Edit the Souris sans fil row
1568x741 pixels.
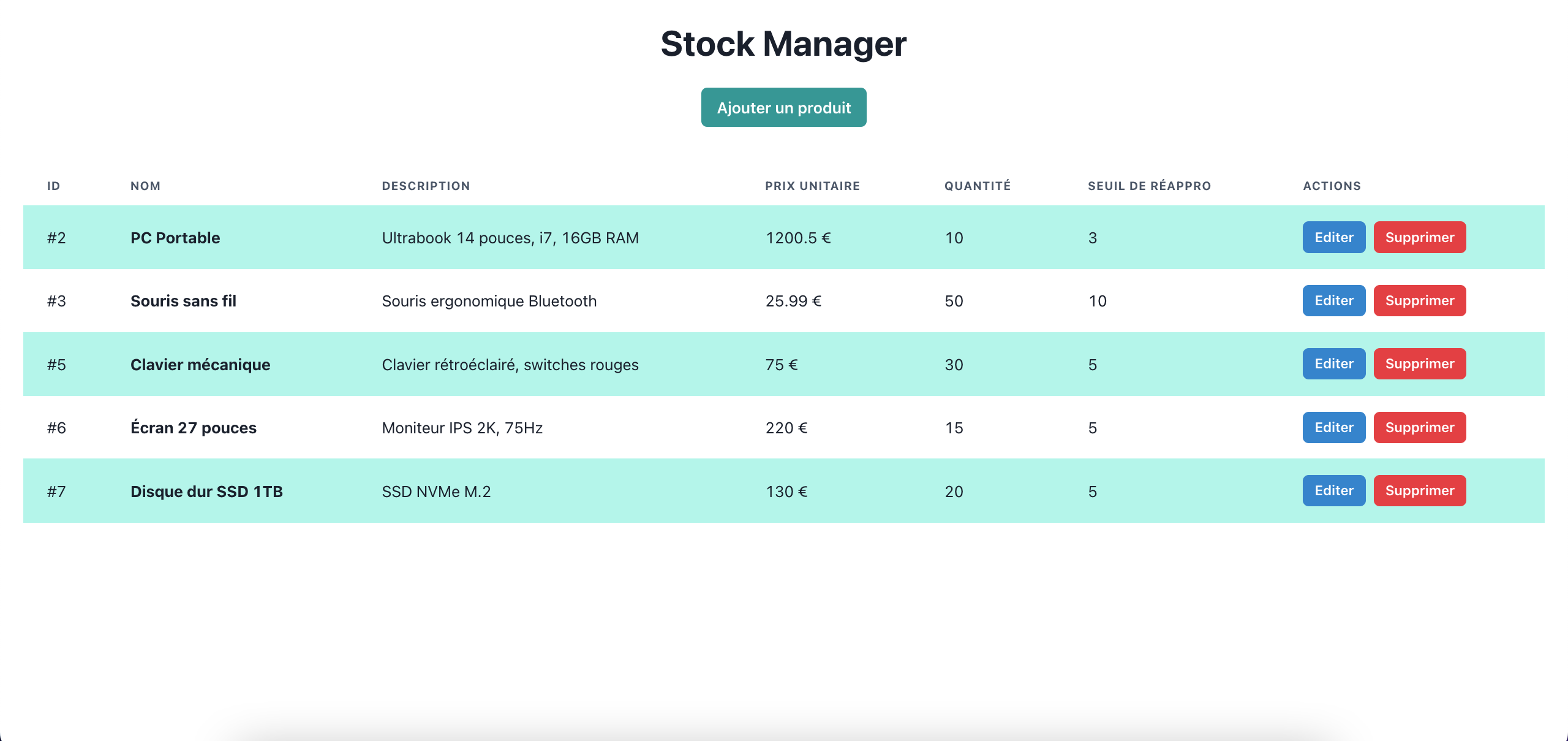1334,300
